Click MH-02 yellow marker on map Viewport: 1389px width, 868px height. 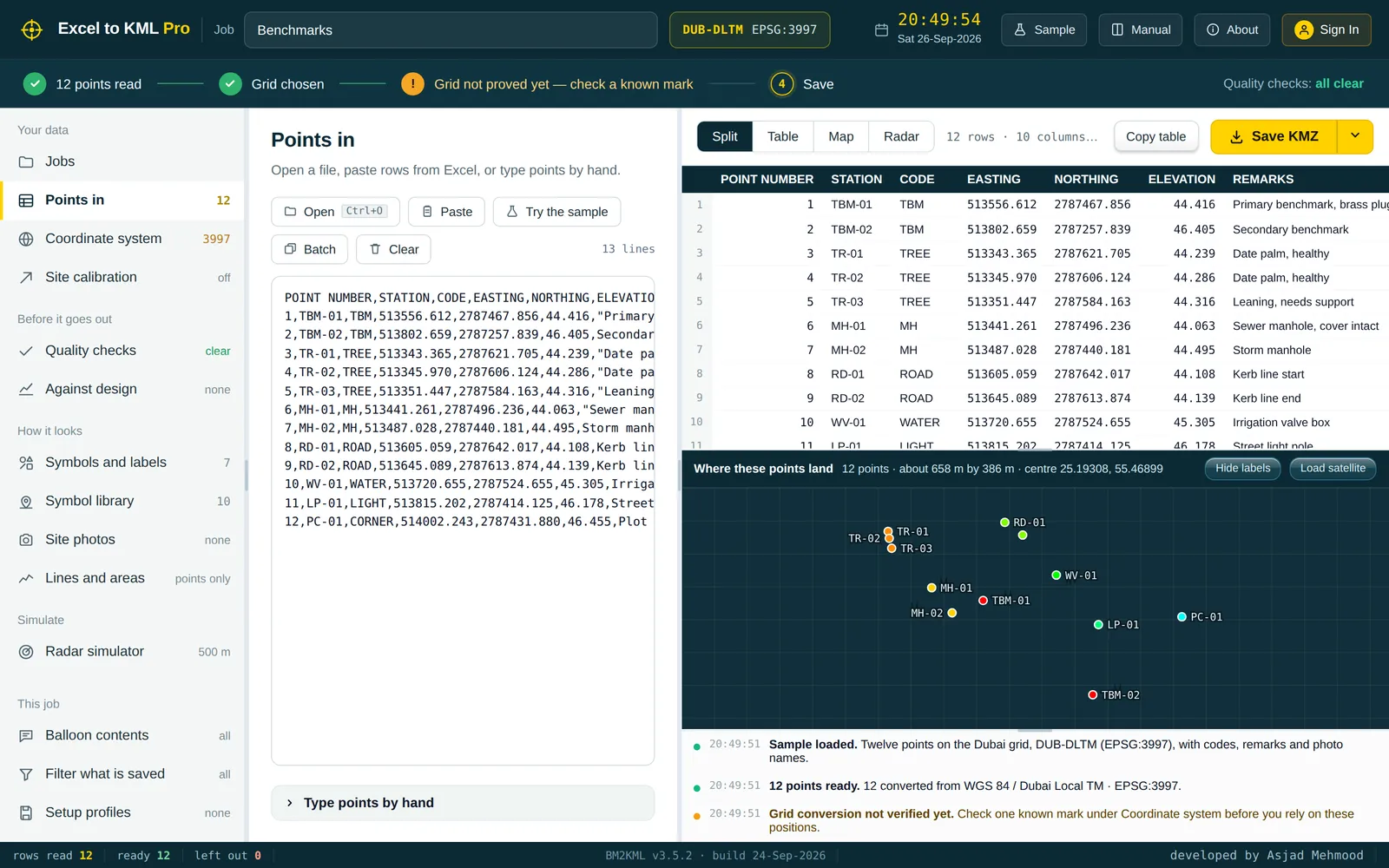click(951, 613)
